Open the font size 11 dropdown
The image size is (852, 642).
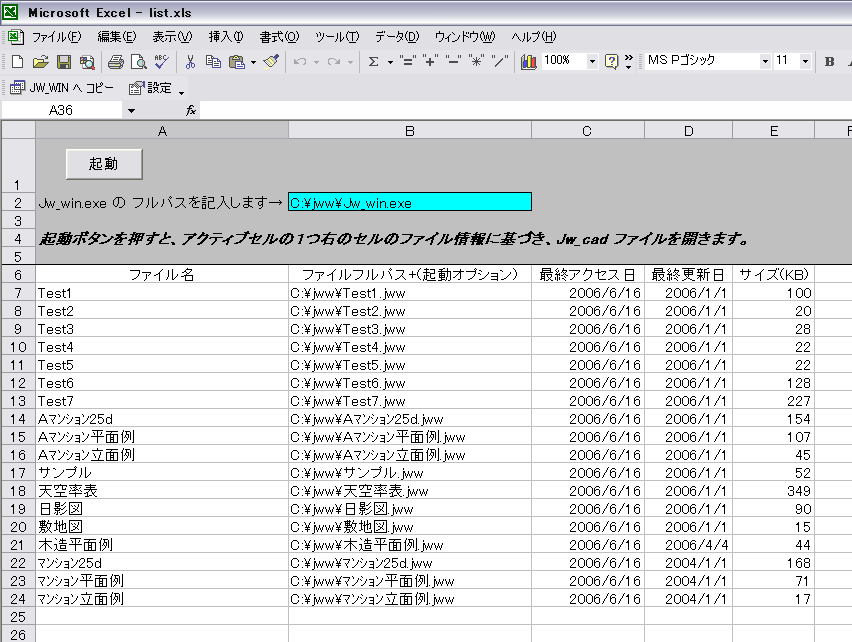point(805,61)
